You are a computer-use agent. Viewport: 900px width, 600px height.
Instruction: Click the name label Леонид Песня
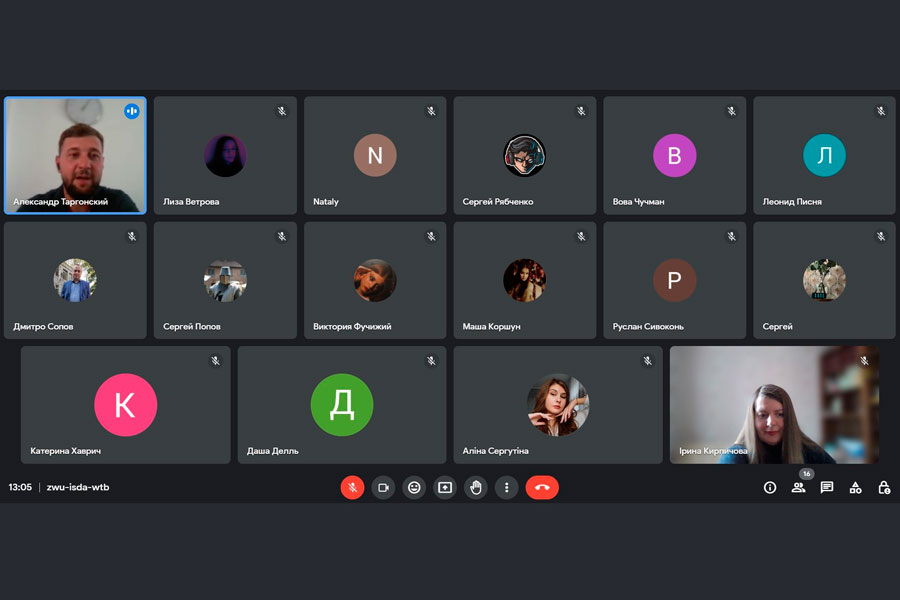pos(792,202)
